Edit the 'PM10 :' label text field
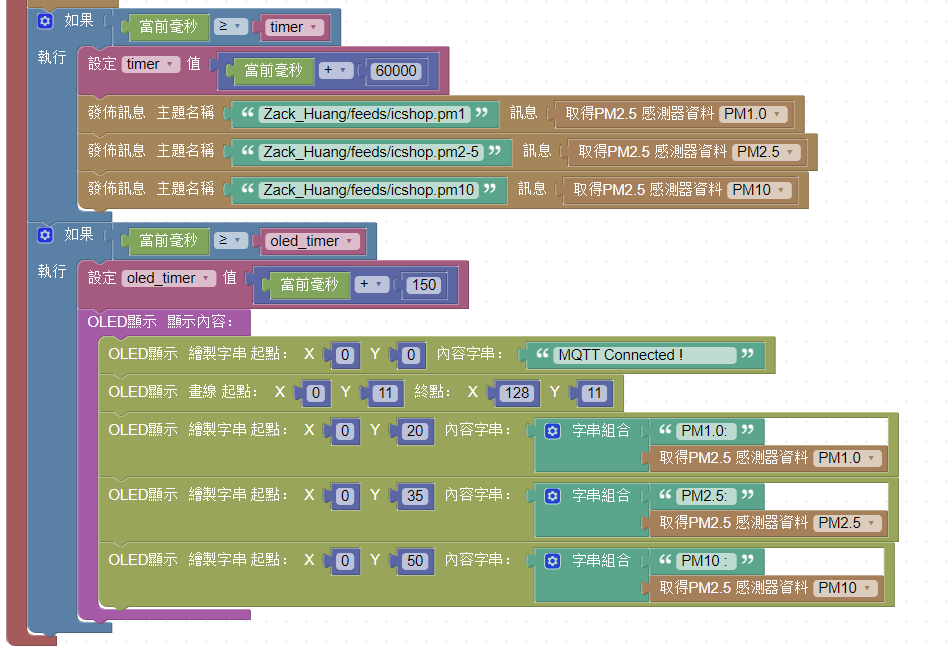952x649 pixels. [x=706, y=561]
